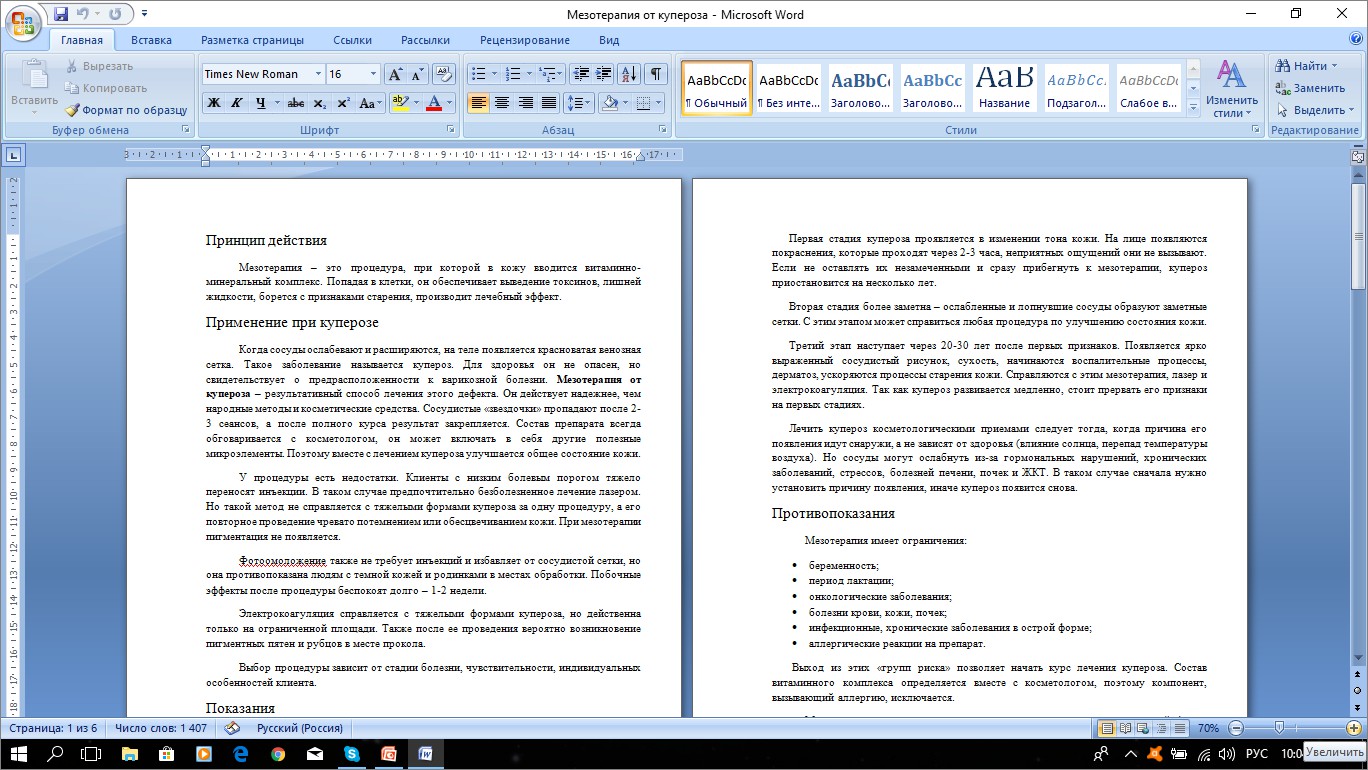The width and height of the screenshot is (1368, 770).
Task: Redo the last action
Action: click(x=115, y=15)
